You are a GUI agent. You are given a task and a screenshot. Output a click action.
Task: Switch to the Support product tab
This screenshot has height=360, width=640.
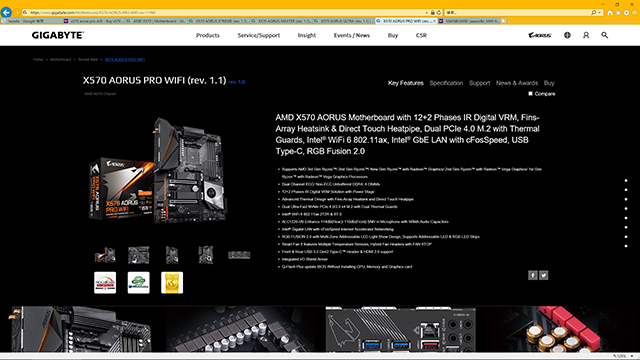point(480,83)
